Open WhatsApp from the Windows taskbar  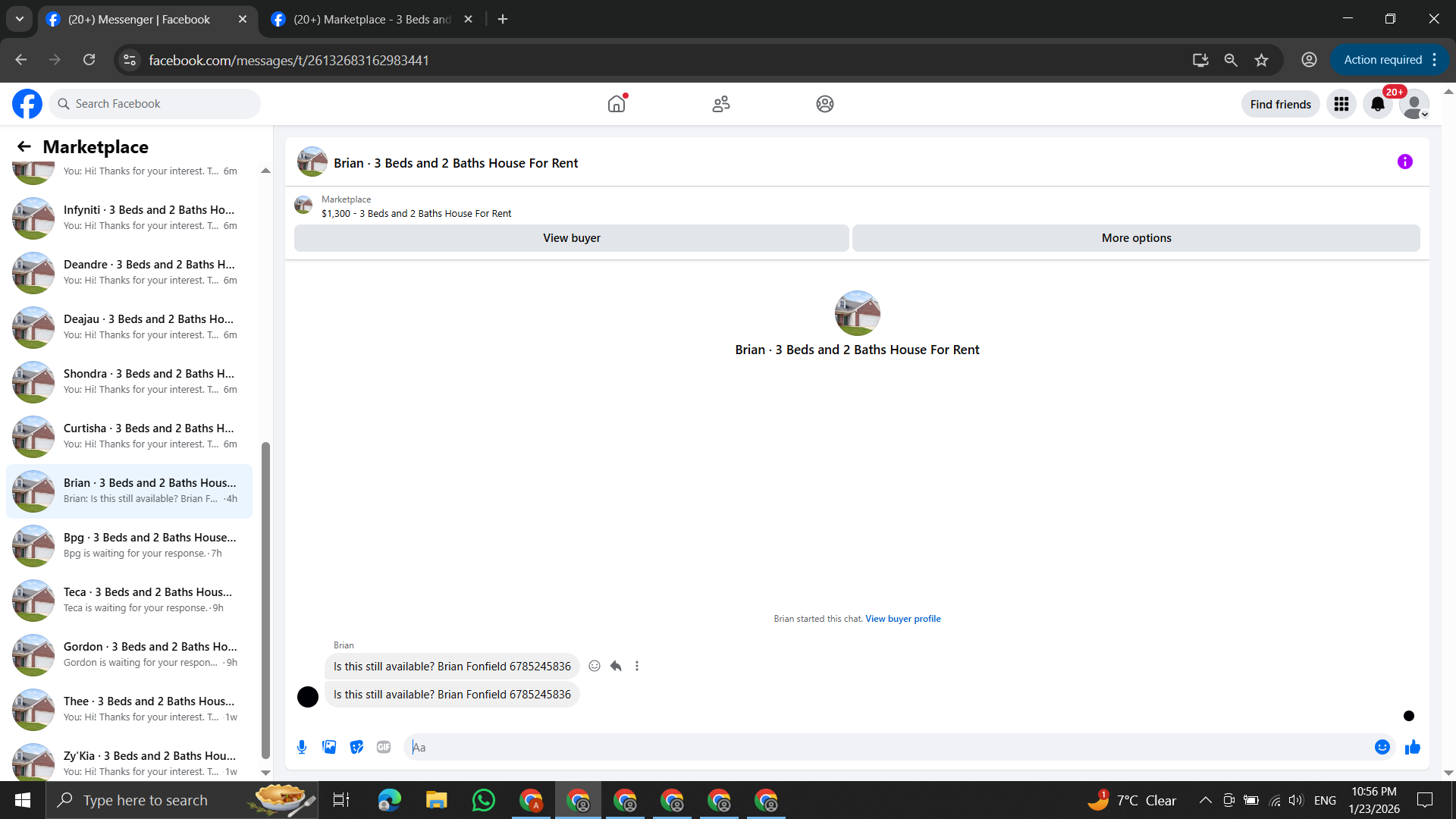tap(483, 800)
